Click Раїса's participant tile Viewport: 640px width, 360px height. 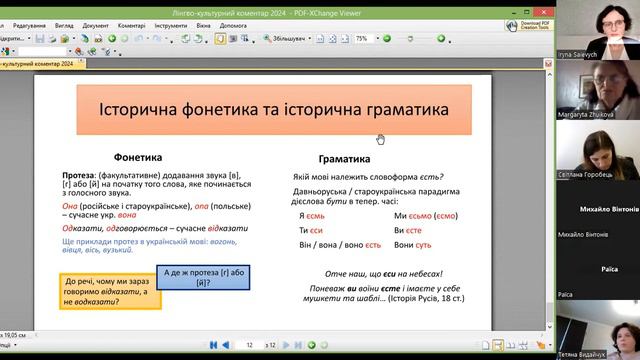598,270
